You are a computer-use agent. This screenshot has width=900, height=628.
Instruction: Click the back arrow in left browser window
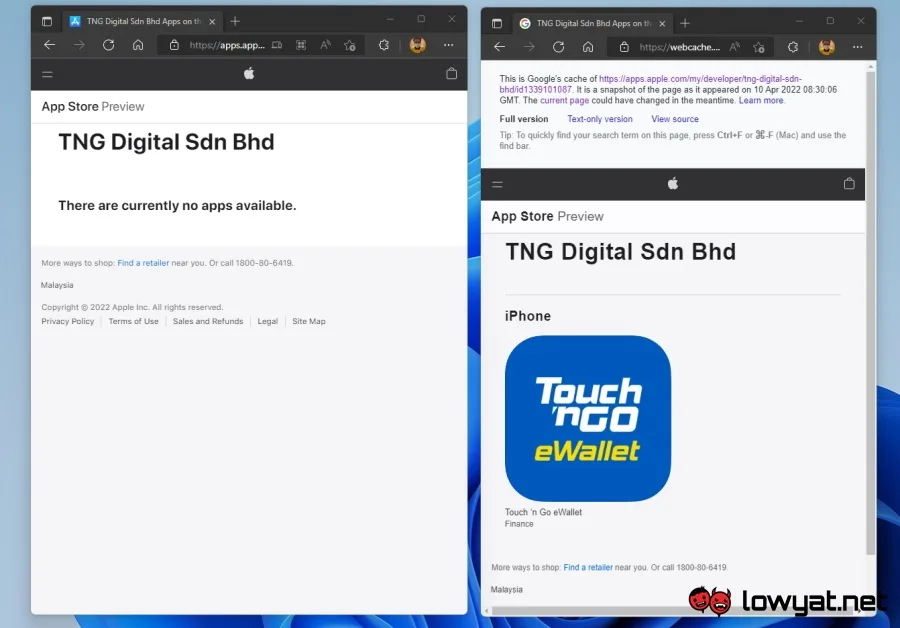pyautogui.click(x=49, y=45)
